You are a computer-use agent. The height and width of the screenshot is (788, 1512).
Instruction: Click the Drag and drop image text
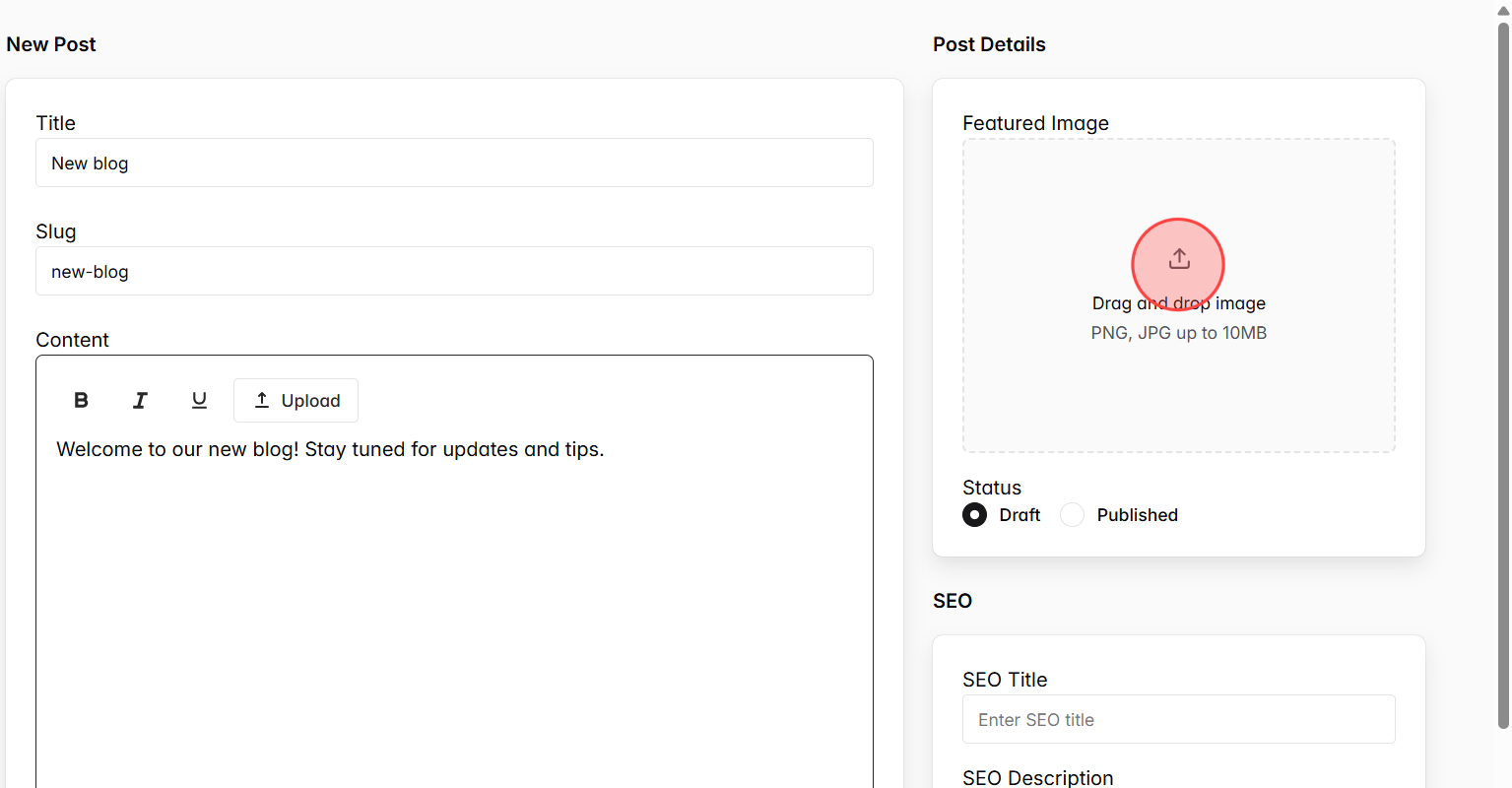[x=1178, y=302]
